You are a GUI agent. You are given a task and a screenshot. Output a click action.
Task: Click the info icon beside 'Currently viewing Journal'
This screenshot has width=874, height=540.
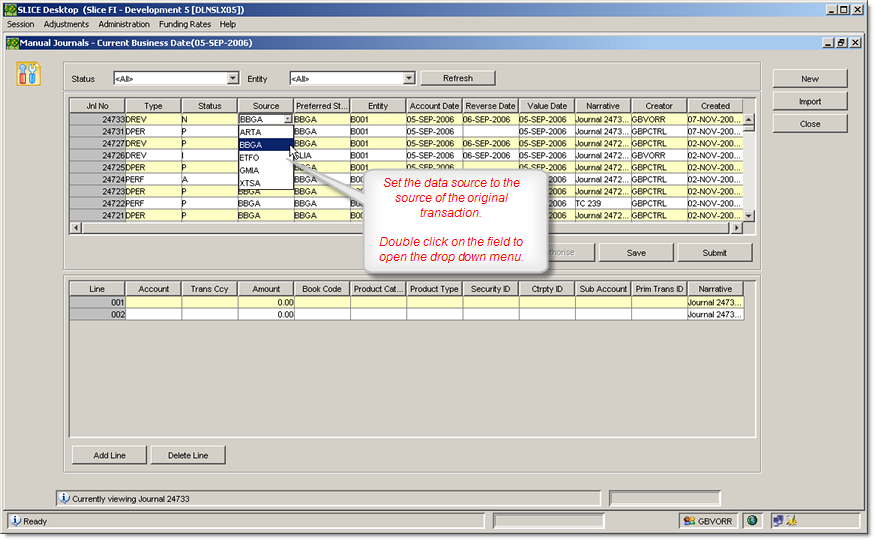(64, 498)
